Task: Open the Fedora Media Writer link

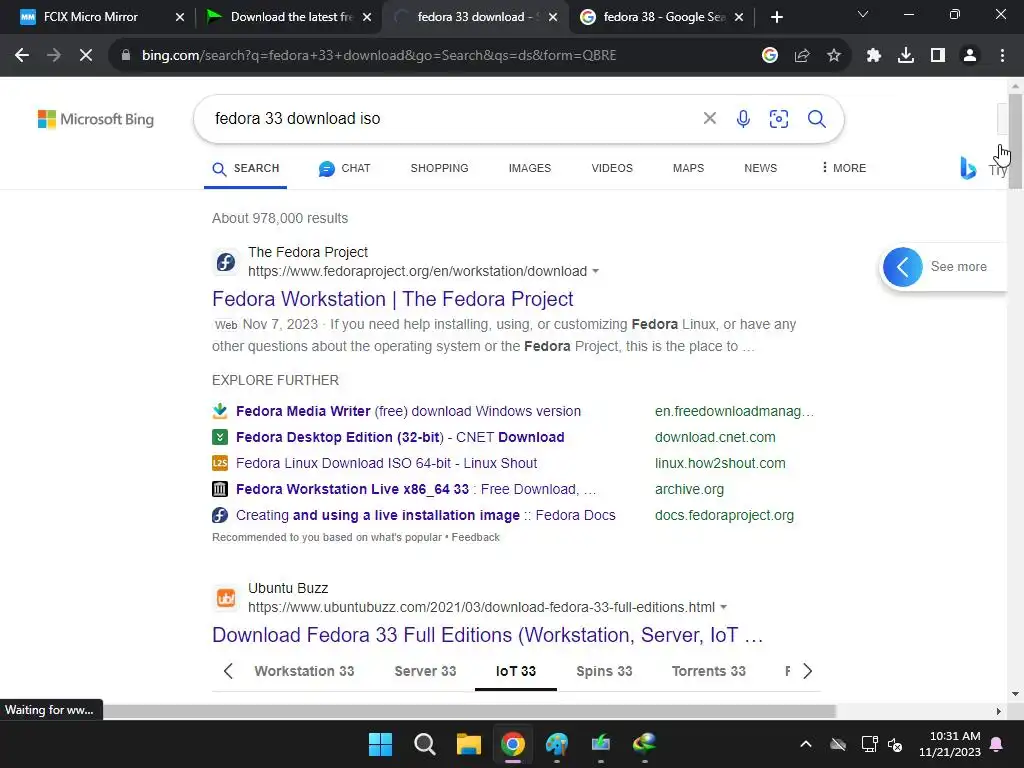Action: (x=408, y=411)
